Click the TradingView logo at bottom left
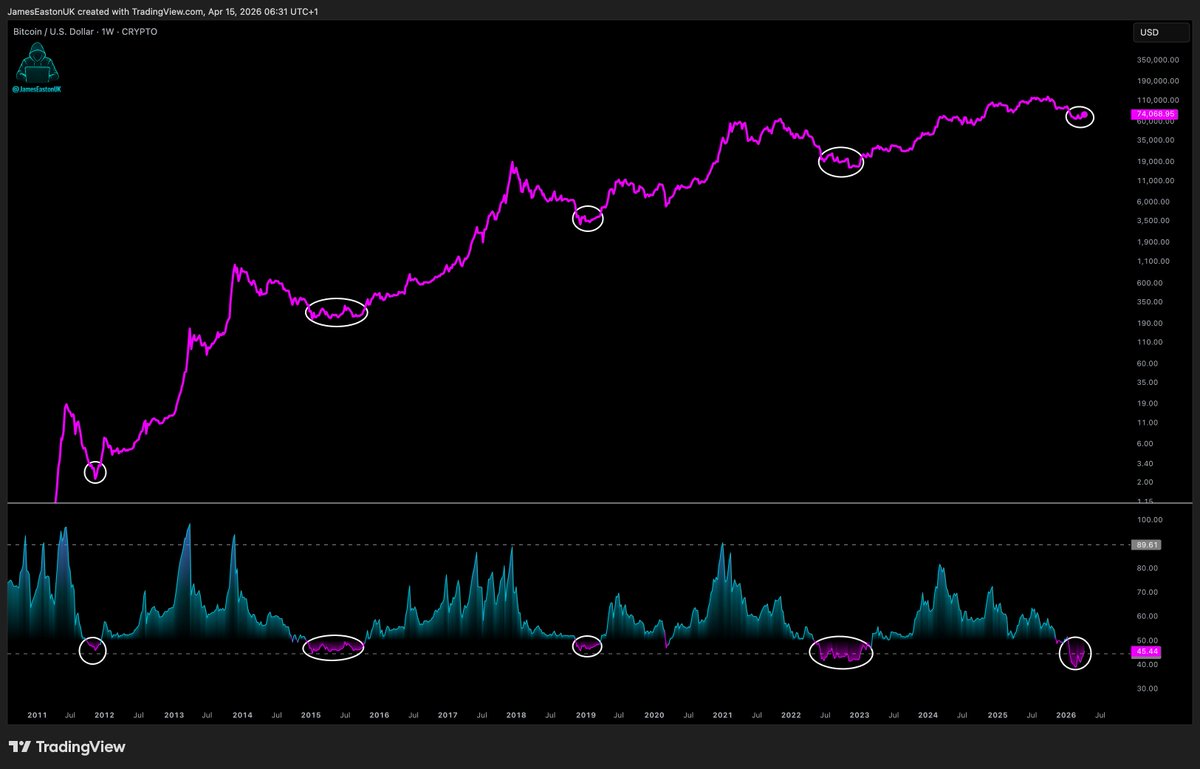 [66, 747]
